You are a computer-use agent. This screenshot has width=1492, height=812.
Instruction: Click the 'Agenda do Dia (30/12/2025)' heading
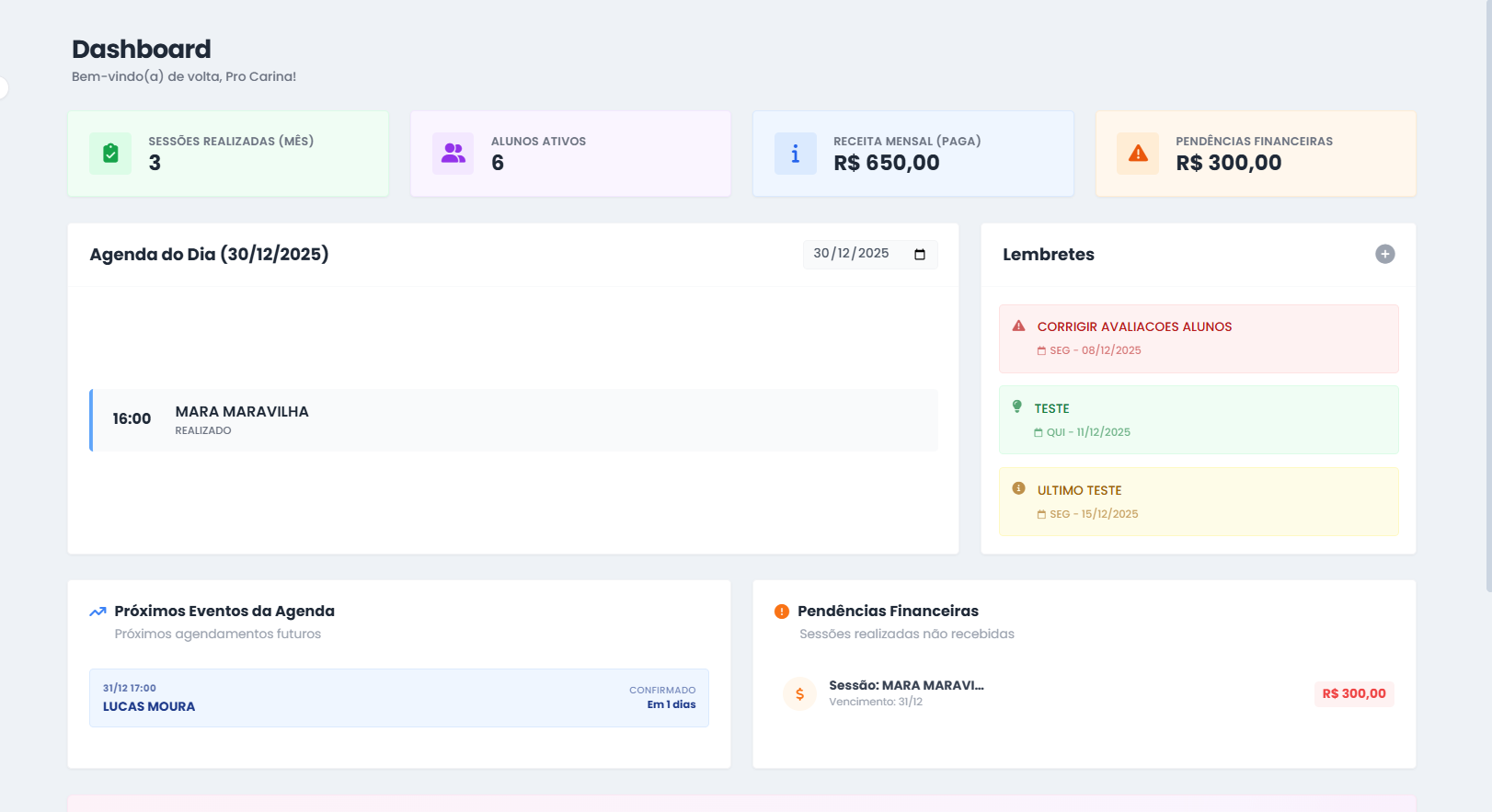coord(209,254)
